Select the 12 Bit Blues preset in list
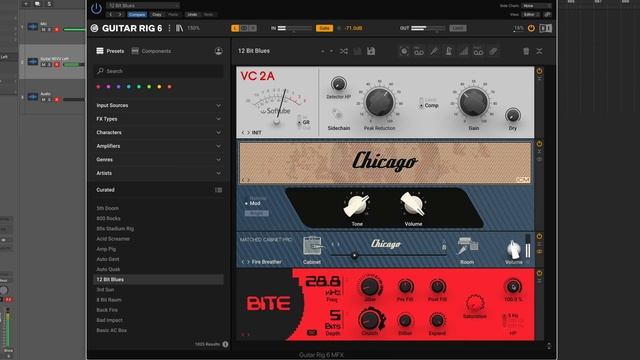Viewport: 640px width, 360px height. (159, 280)
